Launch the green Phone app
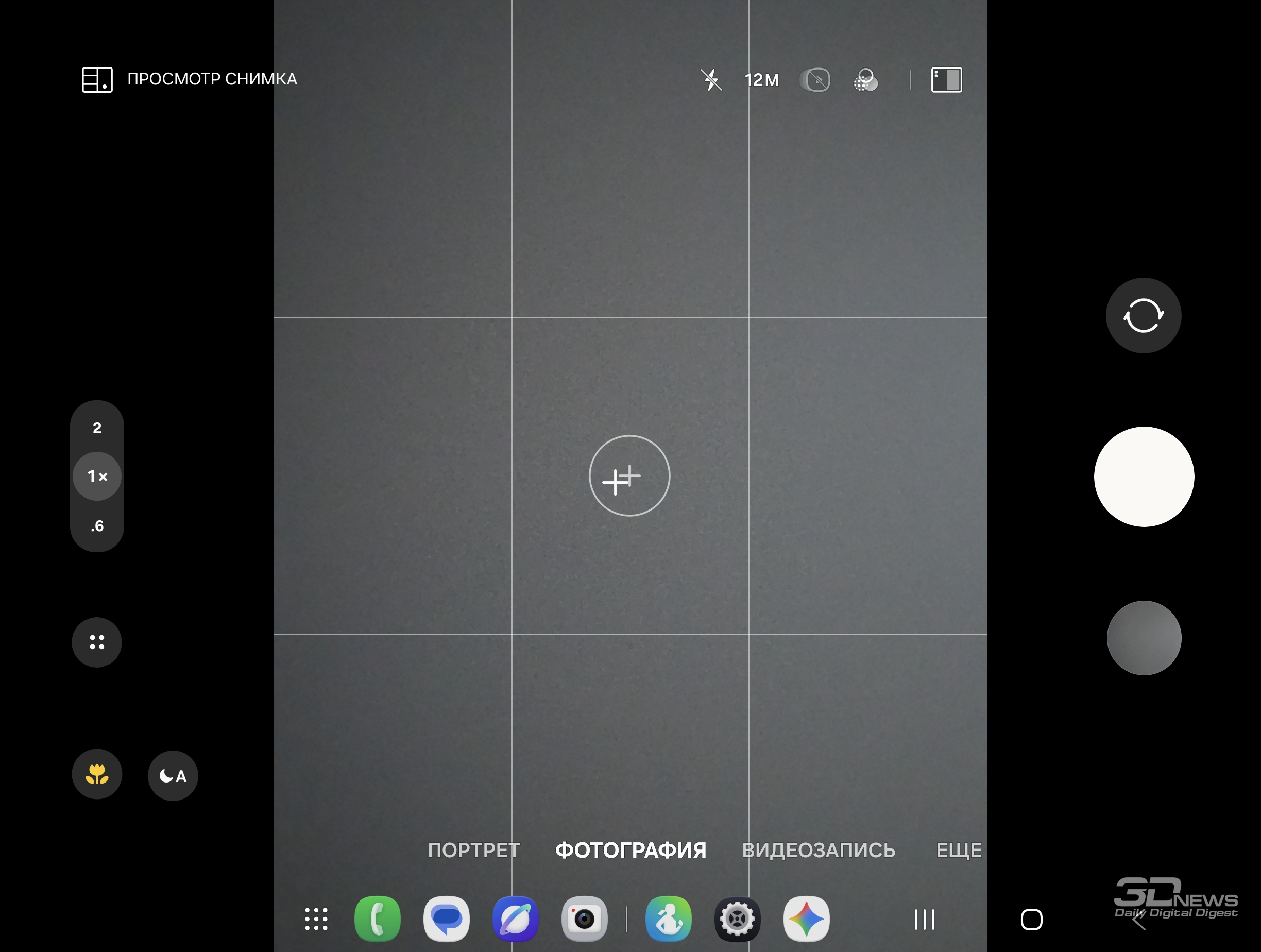Screen dimensions: 1261x952 click(378, 919)
